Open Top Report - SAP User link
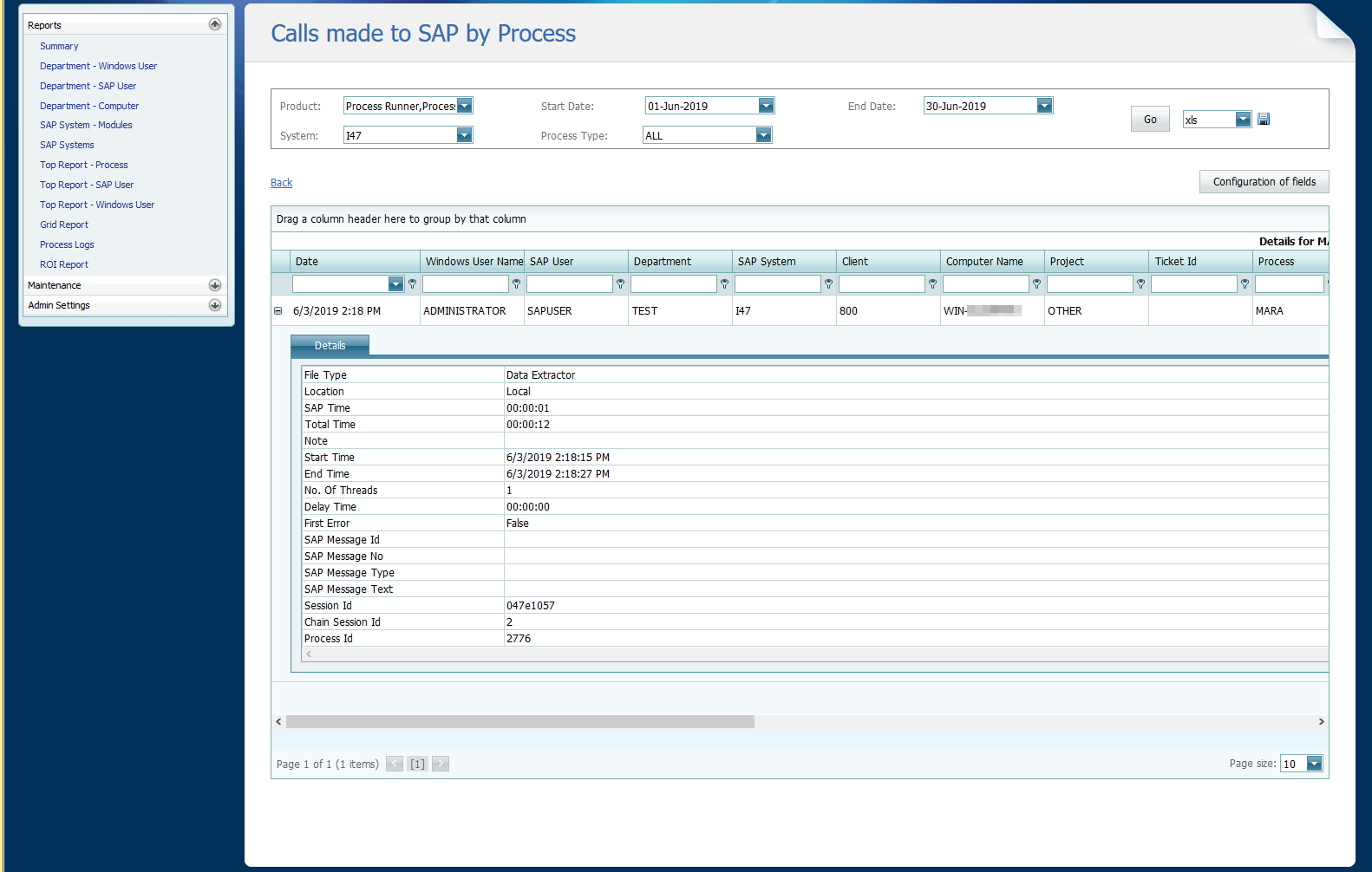 click(87, 185)
